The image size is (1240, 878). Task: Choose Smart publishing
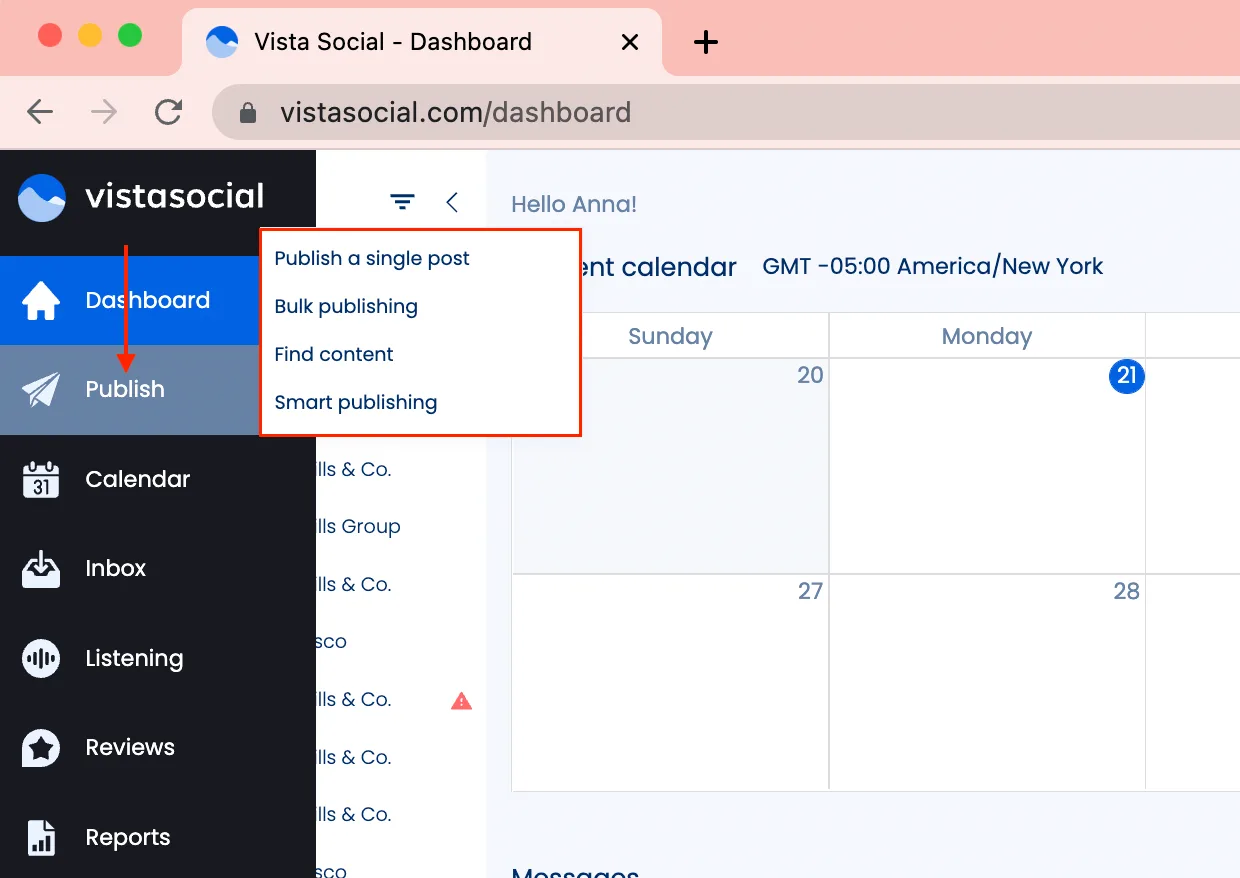pos(355,402)
